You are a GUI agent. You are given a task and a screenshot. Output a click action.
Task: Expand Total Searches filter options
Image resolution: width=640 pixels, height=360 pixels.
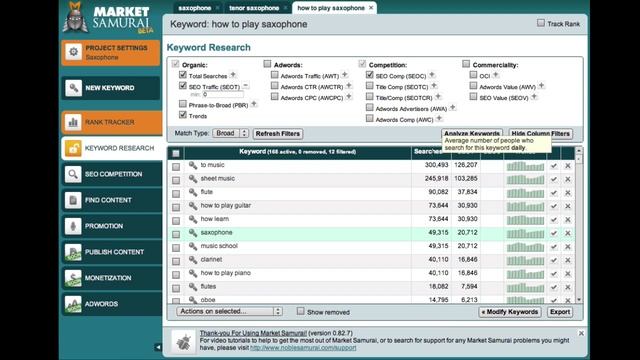(233, 75)
